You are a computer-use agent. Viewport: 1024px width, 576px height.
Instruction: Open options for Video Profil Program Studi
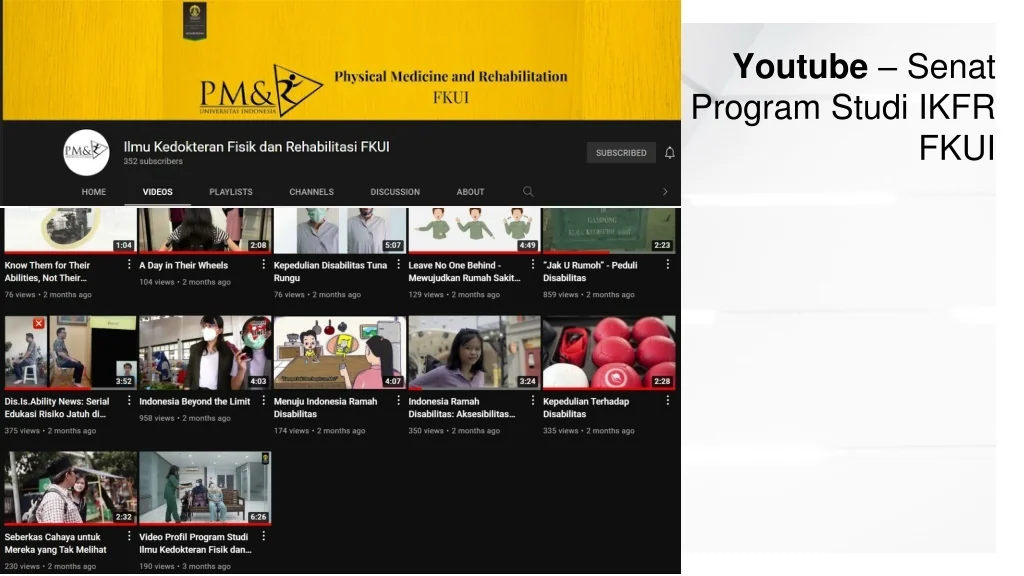[263, 536]
